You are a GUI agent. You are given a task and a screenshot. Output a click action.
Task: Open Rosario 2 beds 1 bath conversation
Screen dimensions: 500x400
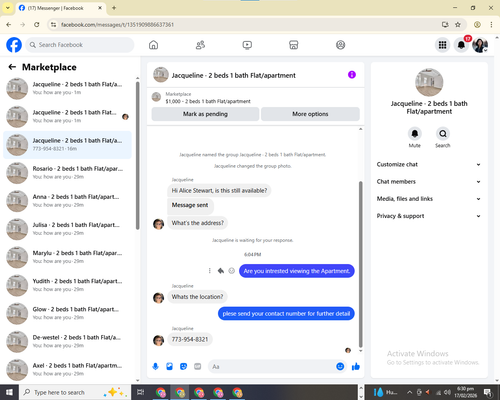pyautogui.click(x=67, y=173)
